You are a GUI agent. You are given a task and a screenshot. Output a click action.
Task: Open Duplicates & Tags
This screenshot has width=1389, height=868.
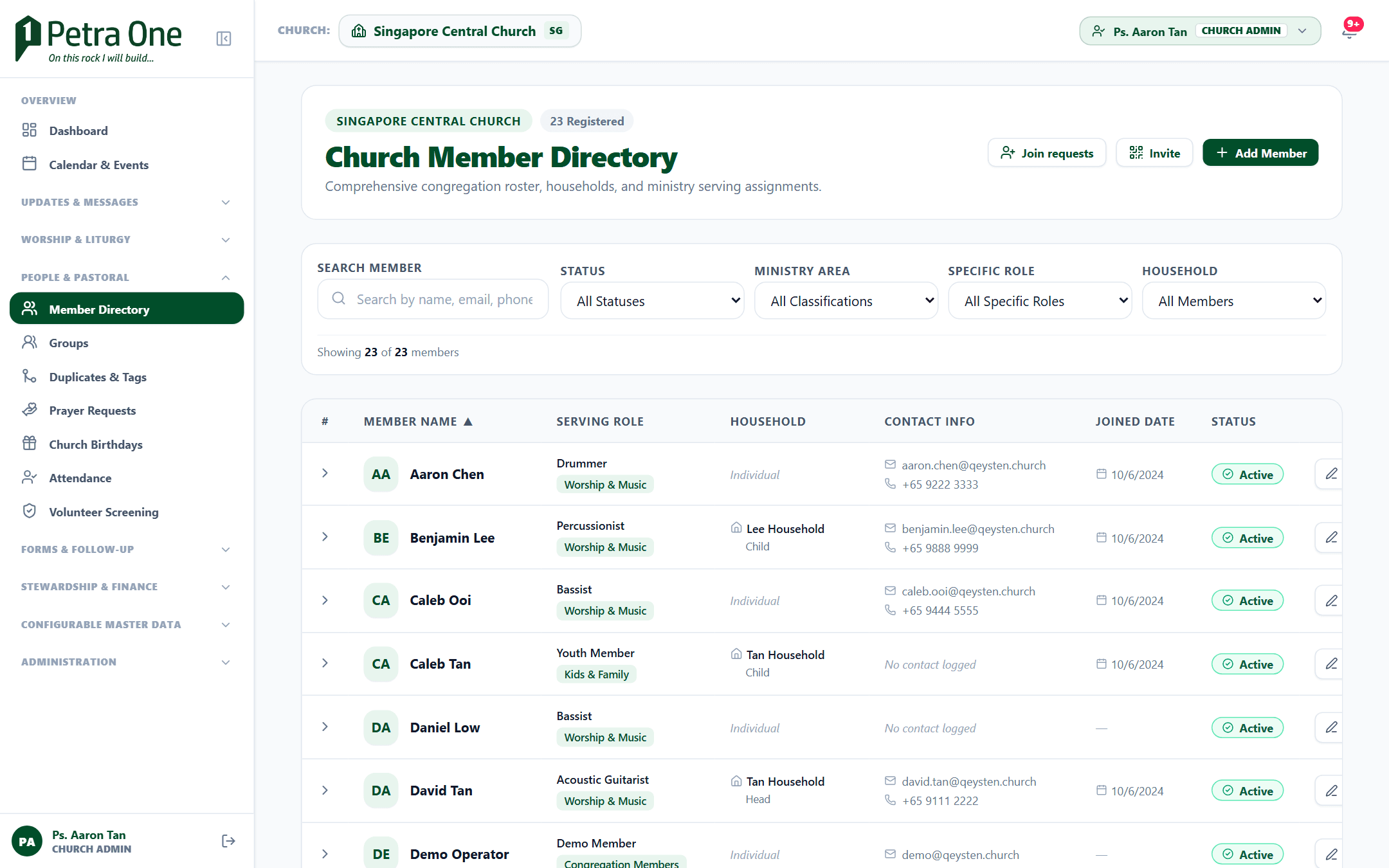coord(127,377)
